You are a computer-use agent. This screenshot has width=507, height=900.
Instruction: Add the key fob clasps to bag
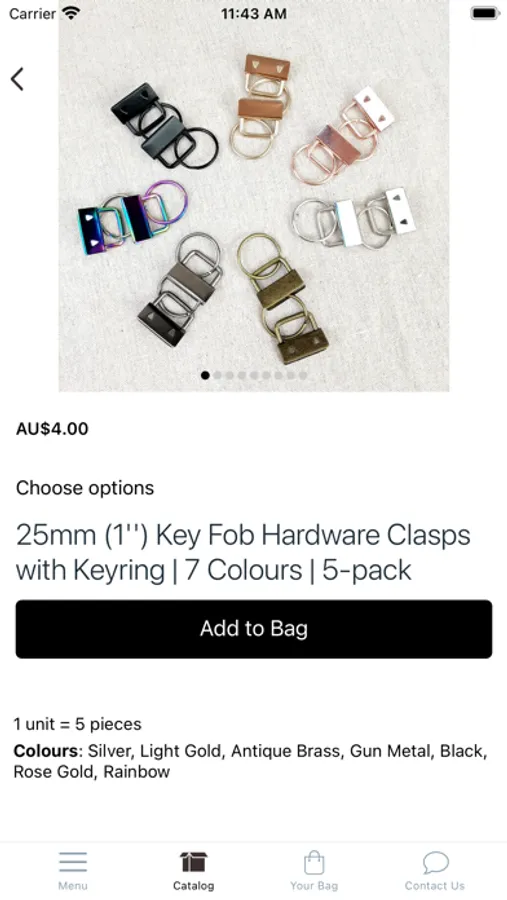[254, 629]
